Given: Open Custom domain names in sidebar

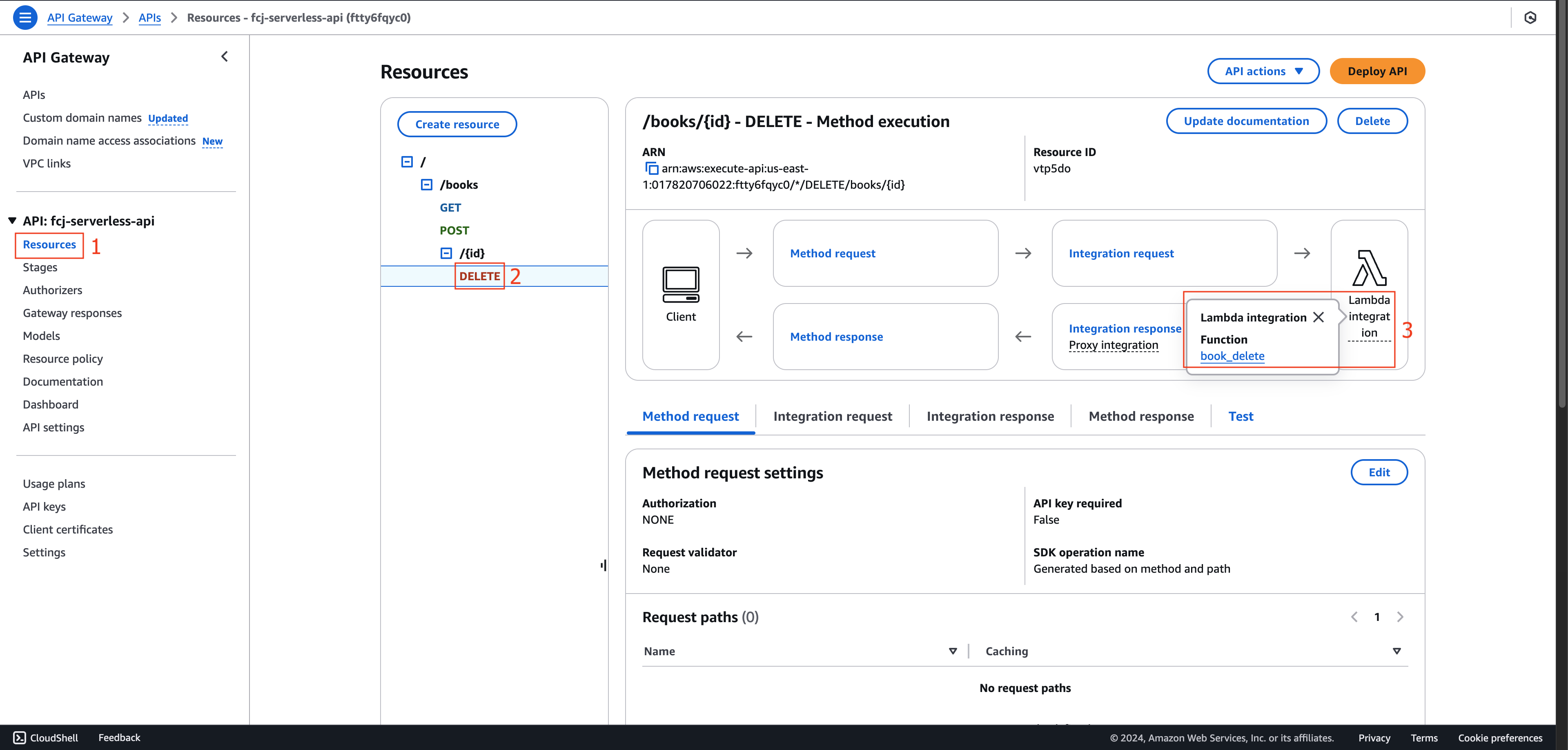Looking at the screenshot, I should pyautogui.click(x=82, y=118).
